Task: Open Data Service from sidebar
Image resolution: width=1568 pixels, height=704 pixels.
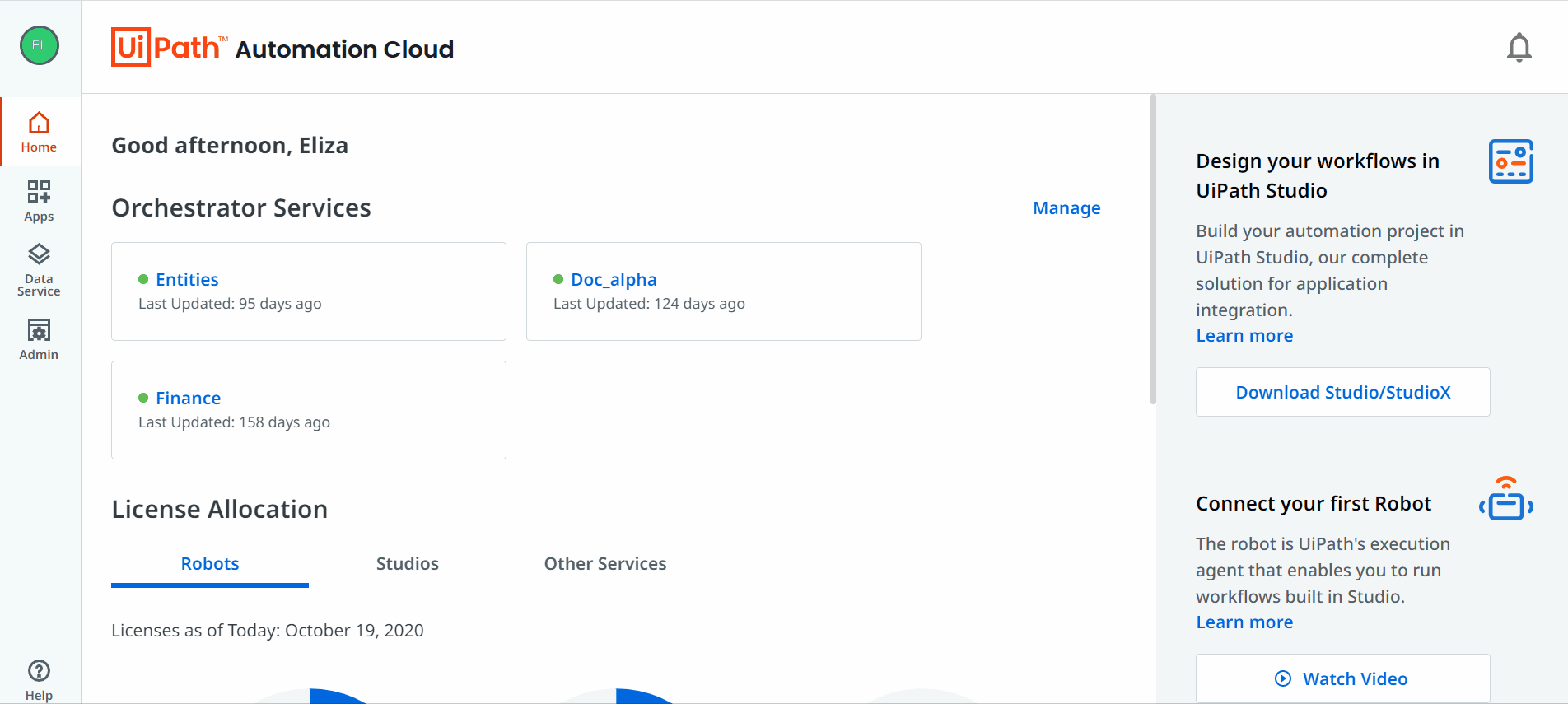Action: click(x=39, y=270)
